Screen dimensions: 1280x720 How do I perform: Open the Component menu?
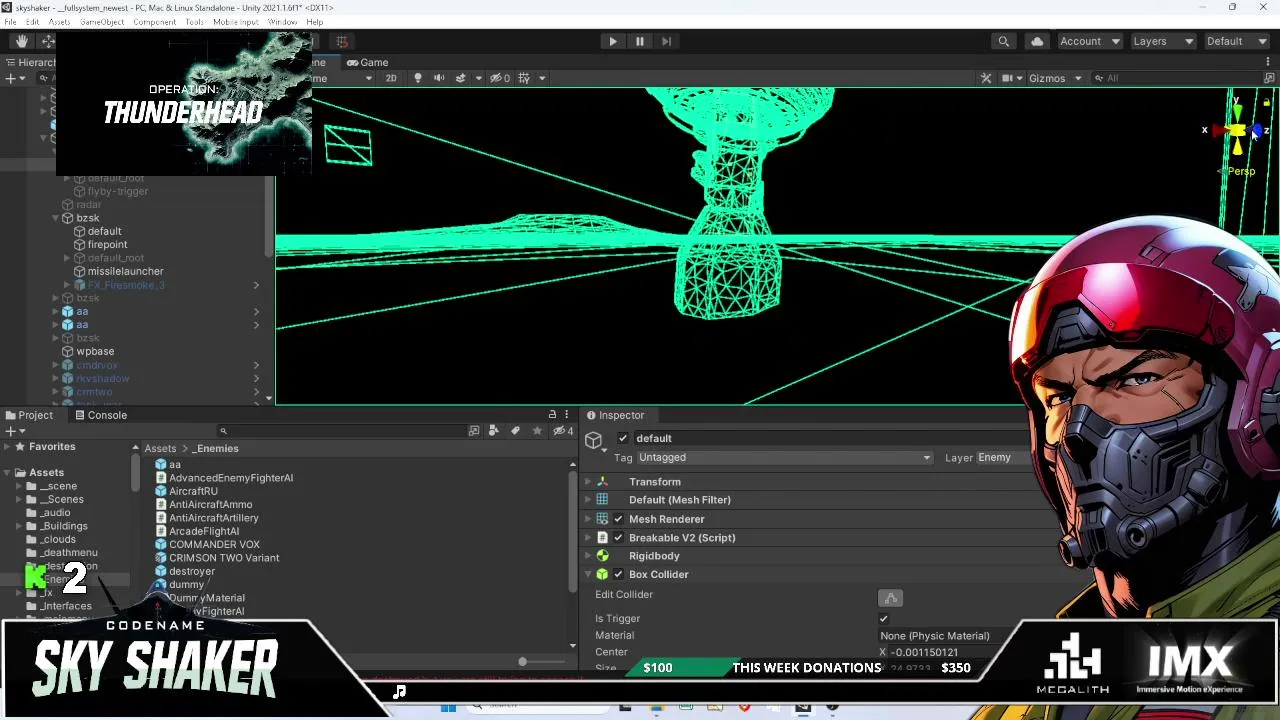[x=155, y=22]
